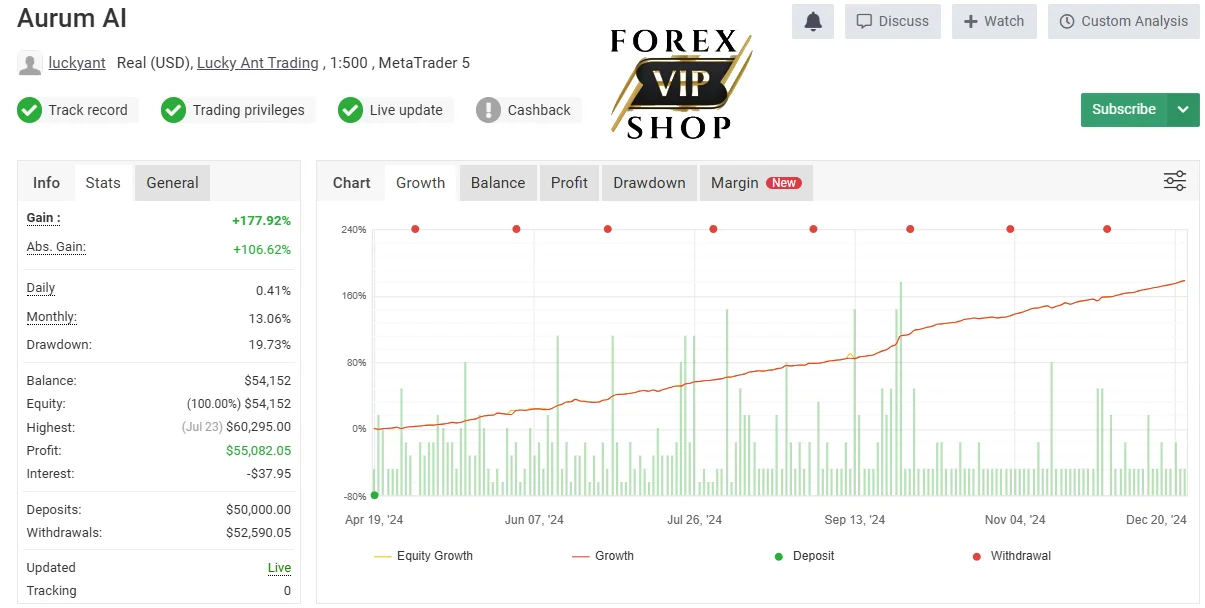Viewport: 1205px width, 608px height.
Task: Click the -$37.95 interest value
Action: pyautogui.click(x=267, y=474)
